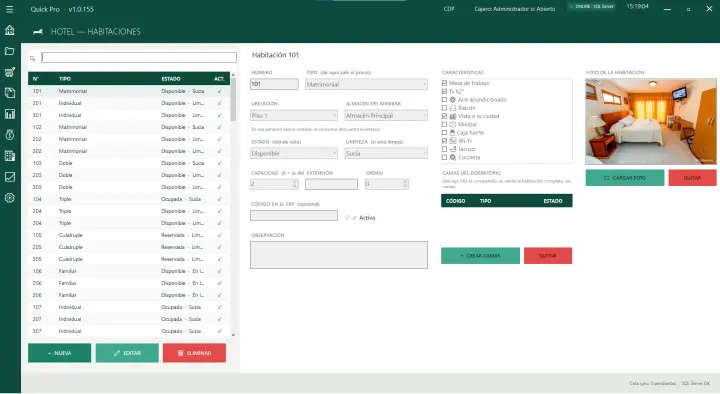Click the Minibar icon

(x=453, y=124)
